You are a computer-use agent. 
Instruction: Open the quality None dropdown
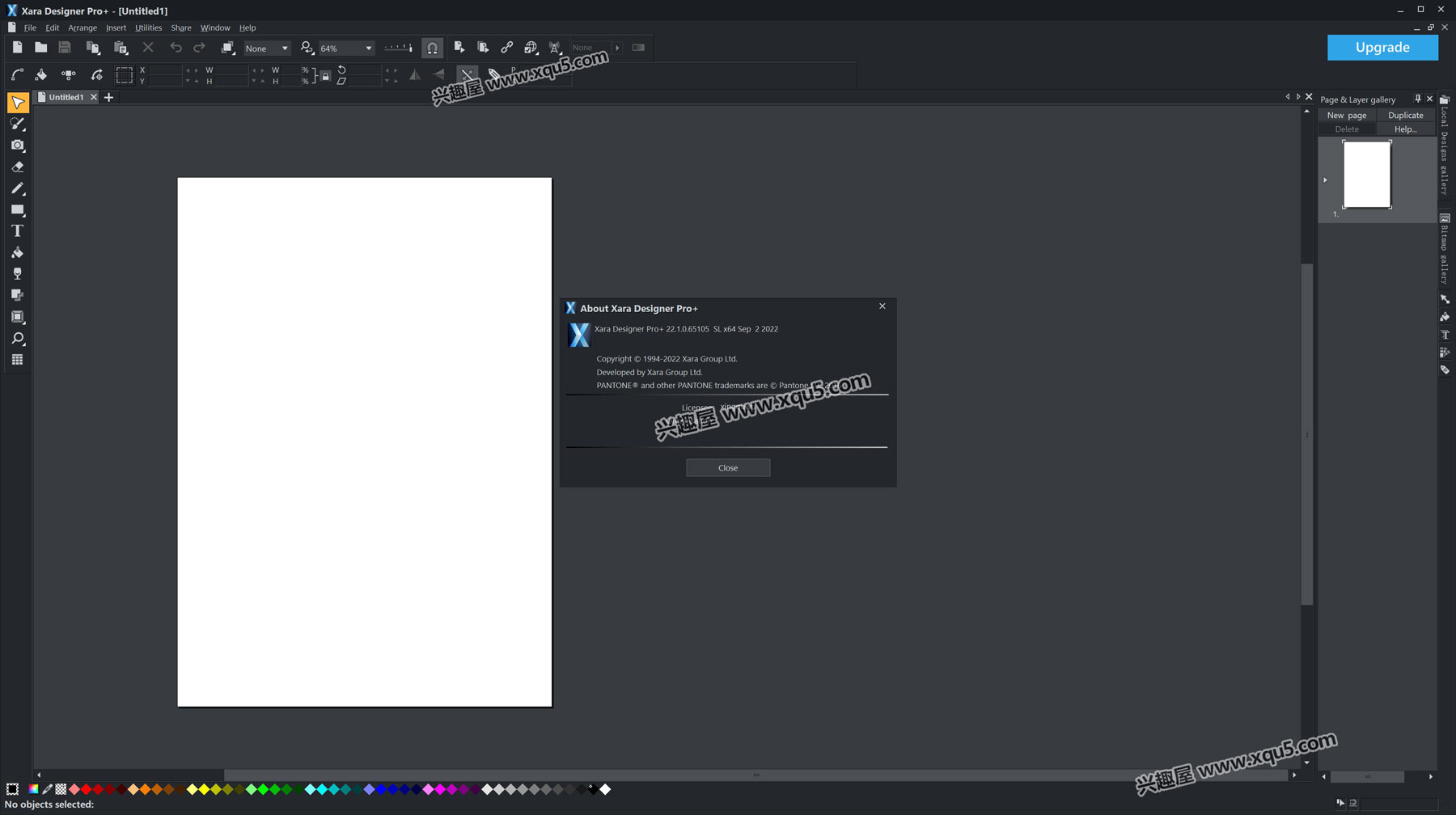267,49
